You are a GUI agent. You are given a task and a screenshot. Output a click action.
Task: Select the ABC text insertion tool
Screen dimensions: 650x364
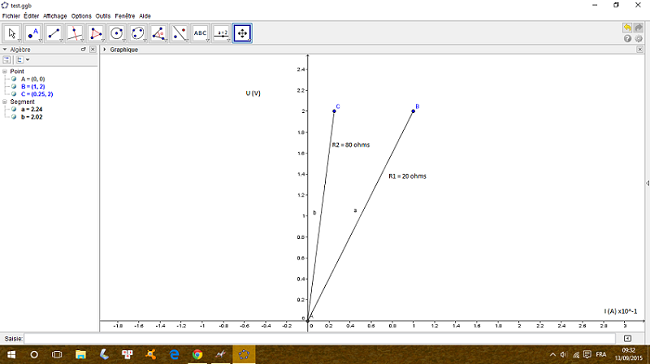[x=200, y=33]
